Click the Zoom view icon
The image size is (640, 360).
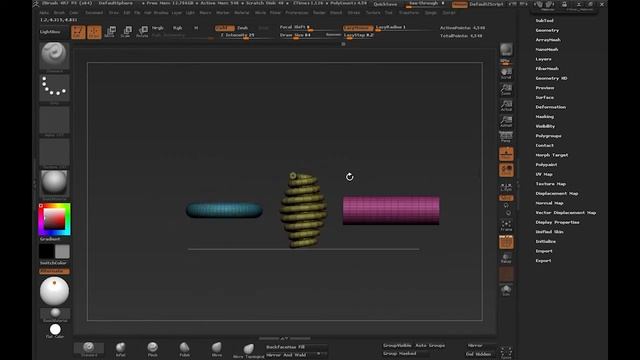[506, 89]
